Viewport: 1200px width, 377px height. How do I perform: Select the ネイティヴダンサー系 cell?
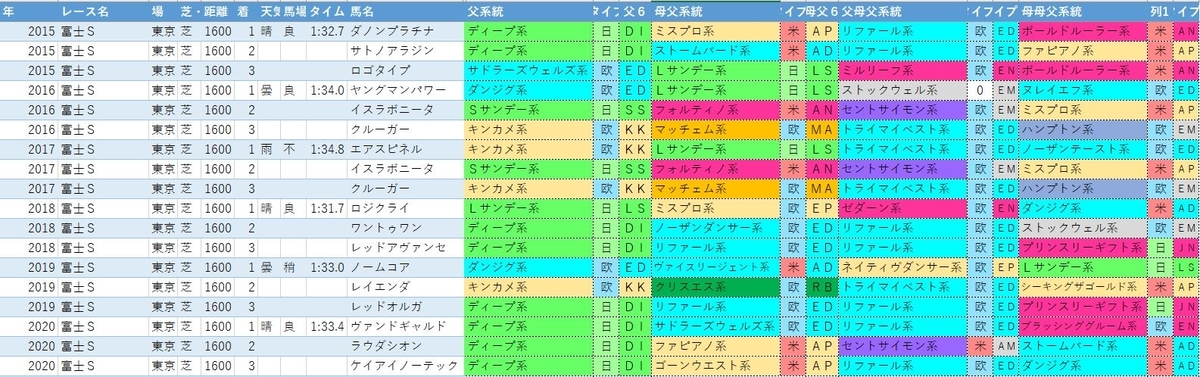click(x=903, y=266)
